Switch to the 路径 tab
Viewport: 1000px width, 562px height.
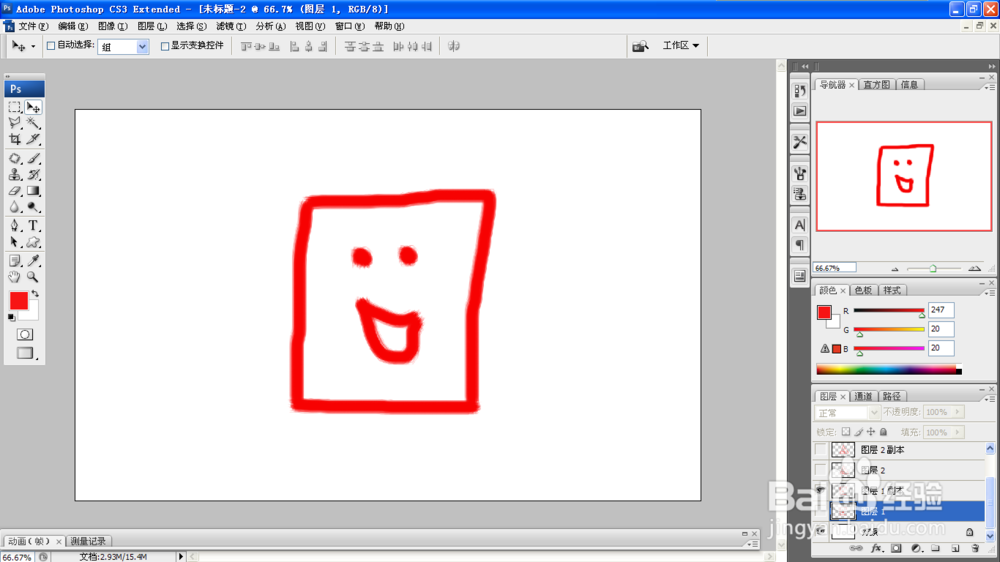click(x=892, y=396)
